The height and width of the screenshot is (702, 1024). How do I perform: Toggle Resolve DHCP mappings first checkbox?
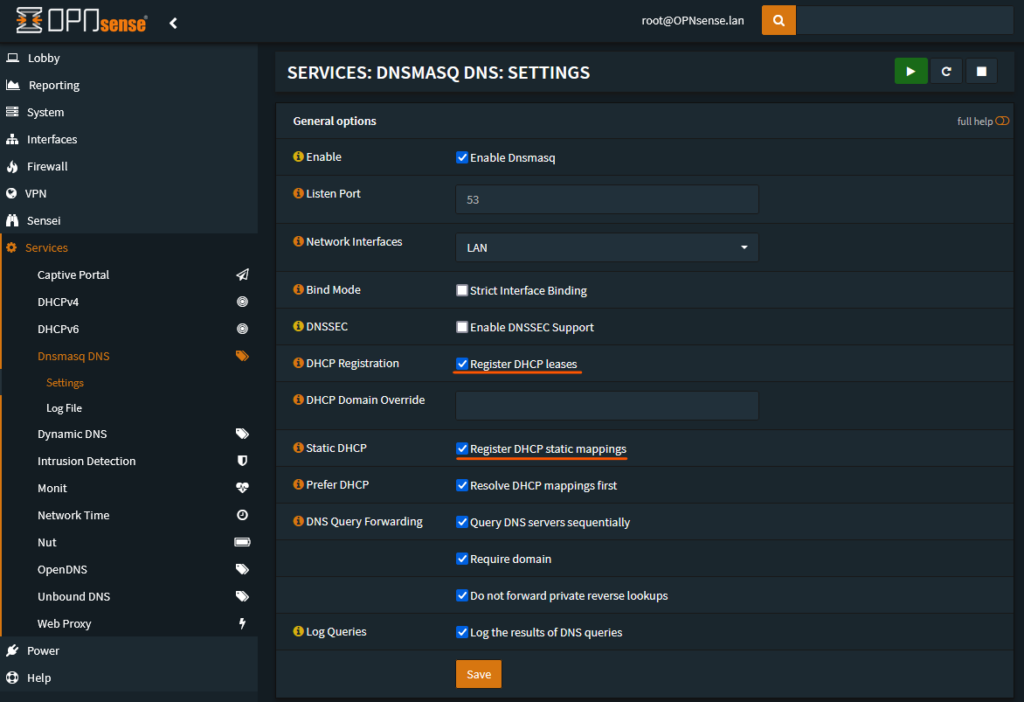click(462, 485)
